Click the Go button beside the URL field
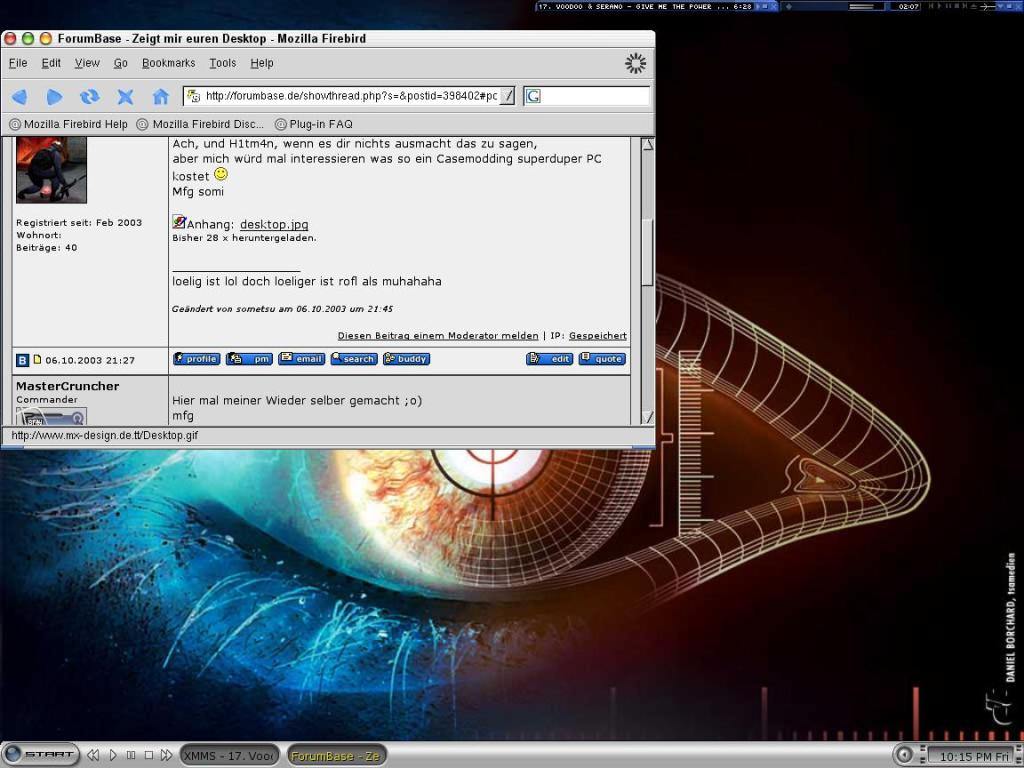1024x768 pixels. (508, 96)
